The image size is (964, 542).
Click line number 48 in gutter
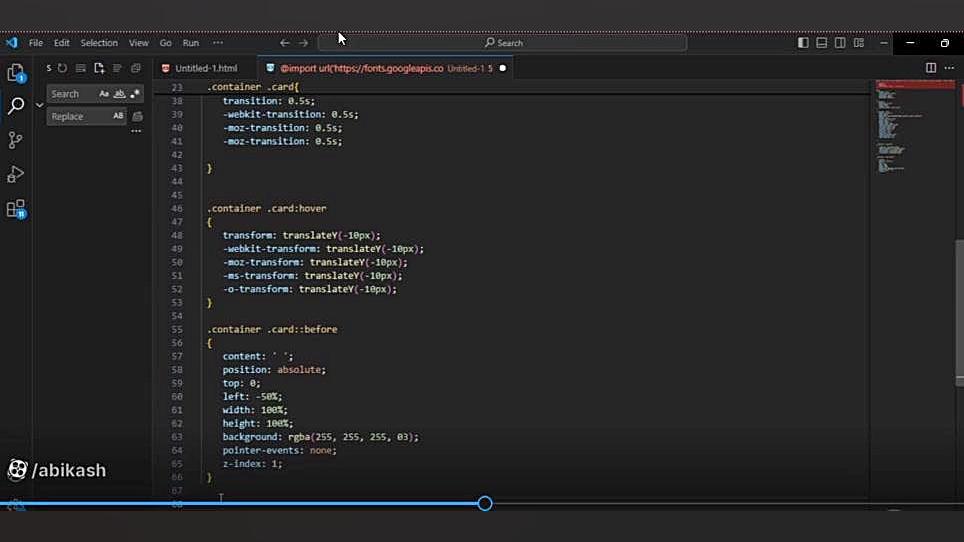(176, 235)
